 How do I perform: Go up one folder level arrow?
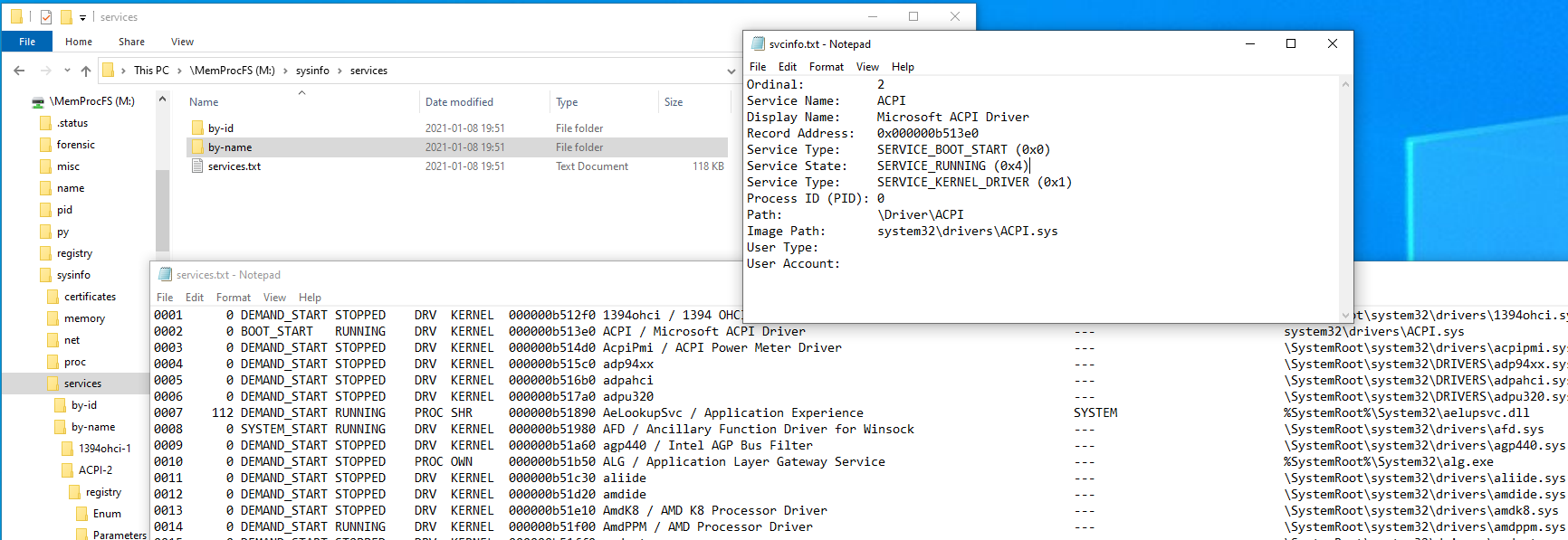point(86,71)
